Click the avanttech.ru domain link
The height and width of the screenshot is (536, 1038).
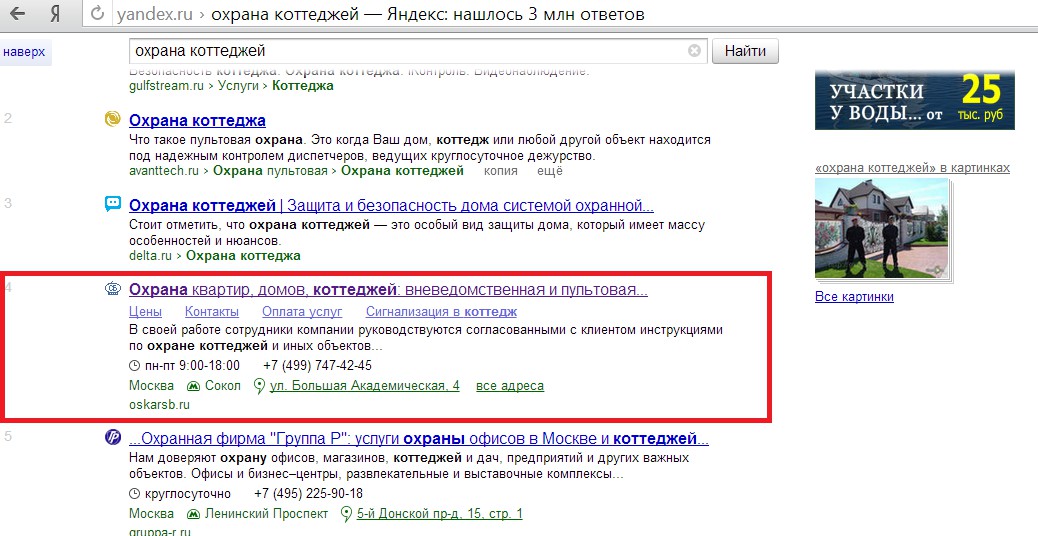[164, 171]
